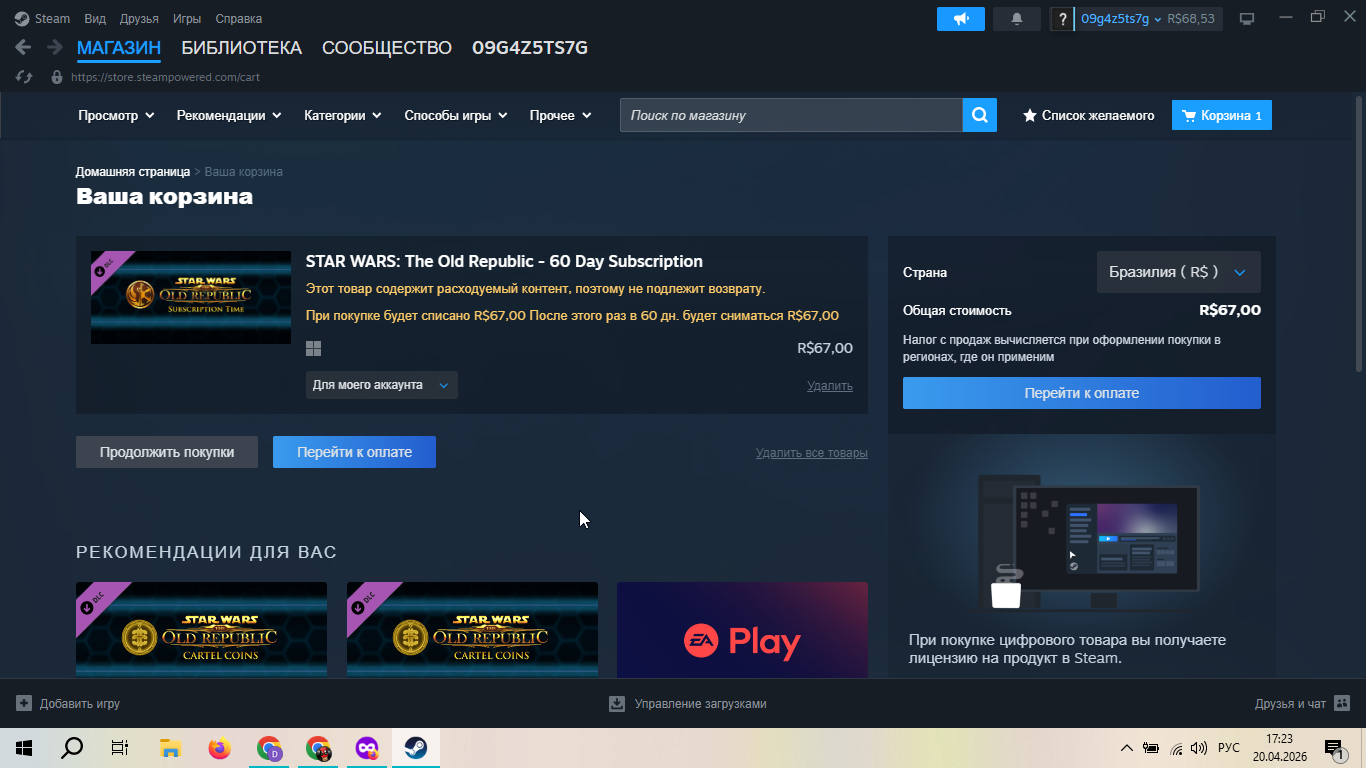The image size is (1366, 768).
Task: Go back with the left arrow
Action: [23, 47]
